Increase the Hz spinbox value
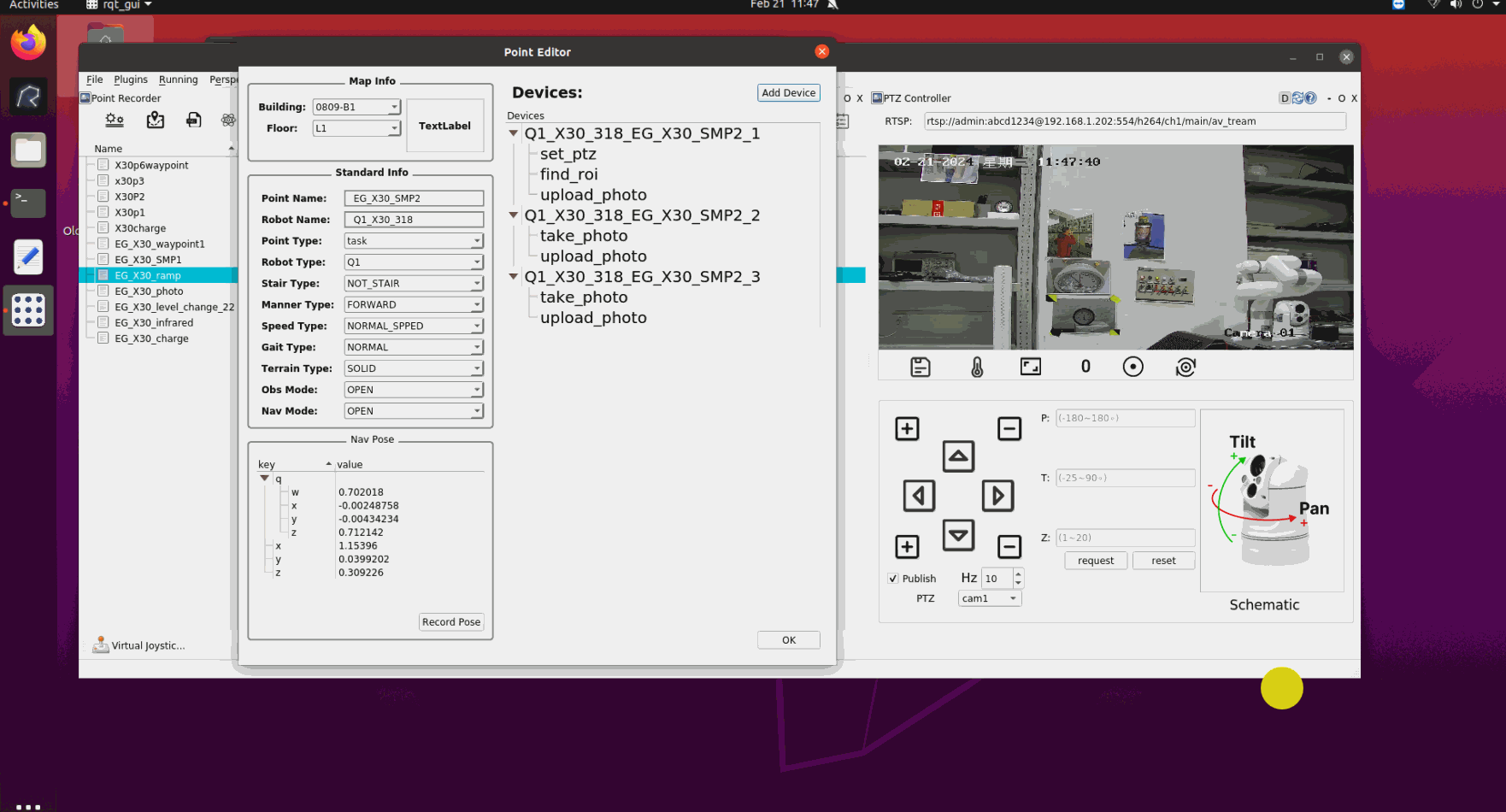Screen dimensions: 1506x812 point(1018,574)
